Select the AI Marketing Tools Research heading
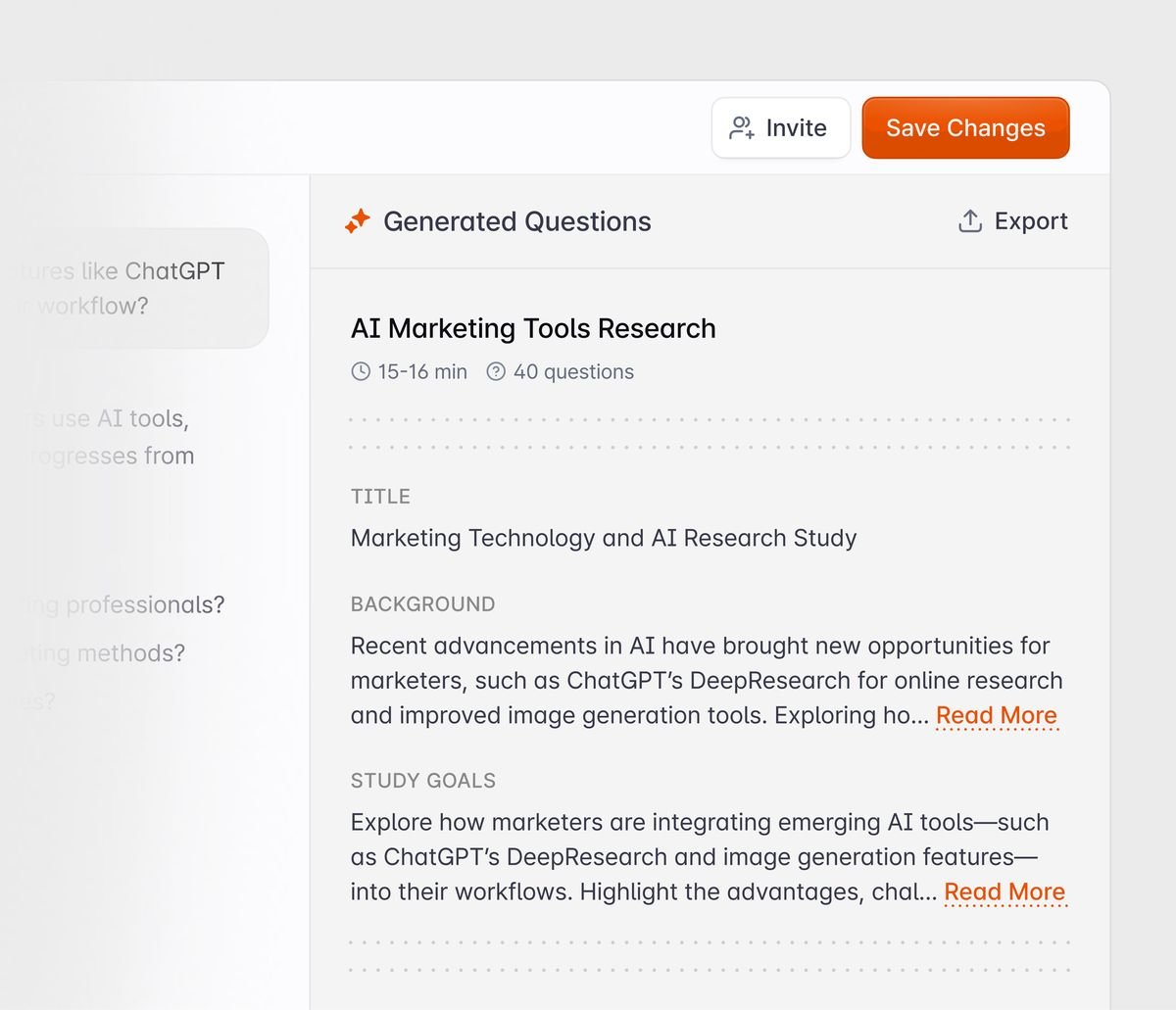This screenshot has width=1176, height=1010. tap(533, 328)
